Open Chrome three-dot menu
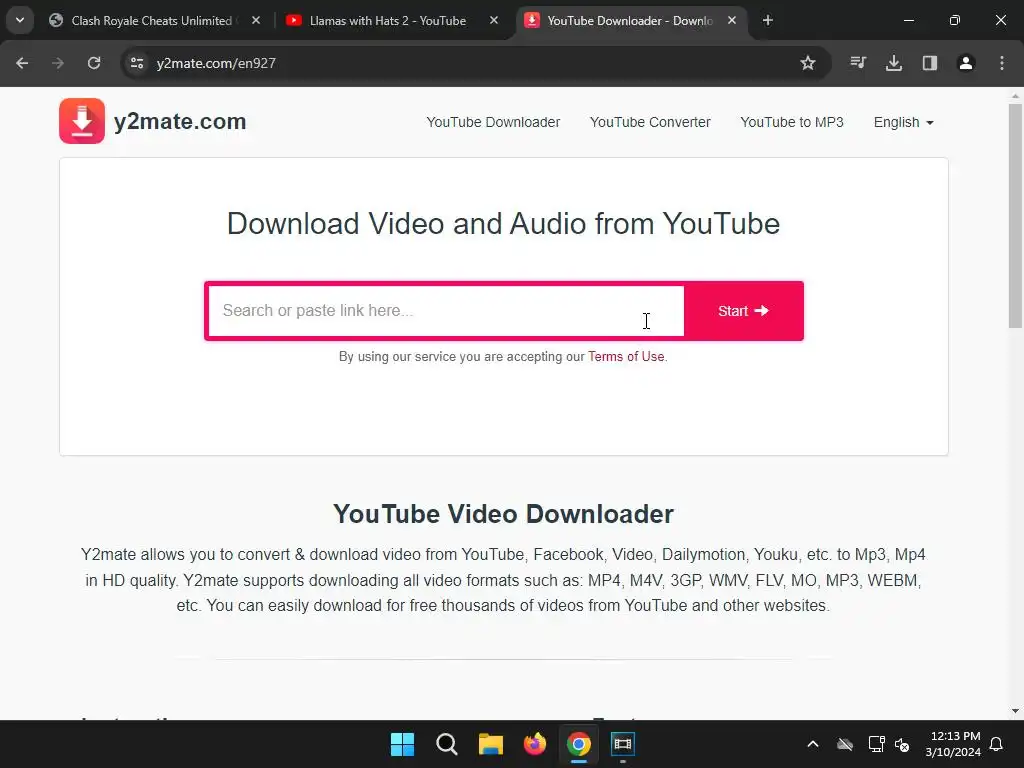1024x768 pixels. (1002, 63)
